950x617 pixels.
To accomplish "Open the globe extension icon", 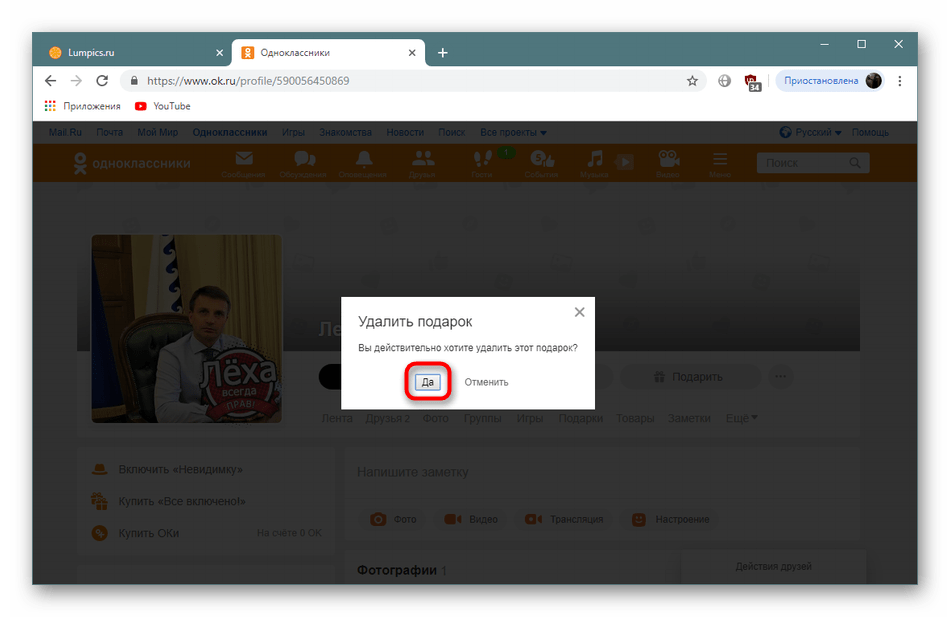I will [724, 81].
